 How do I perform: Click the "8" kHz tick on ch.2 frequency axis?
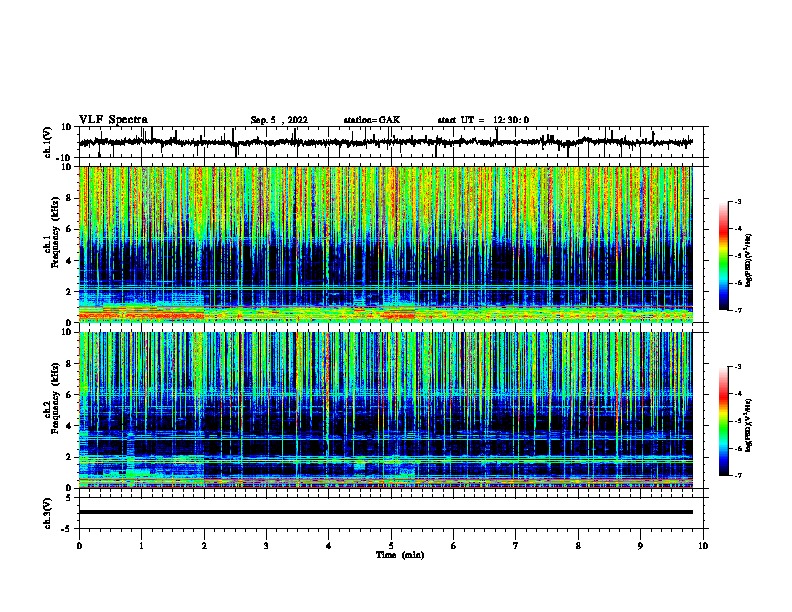pyautogui.click(x=70, y=364)
